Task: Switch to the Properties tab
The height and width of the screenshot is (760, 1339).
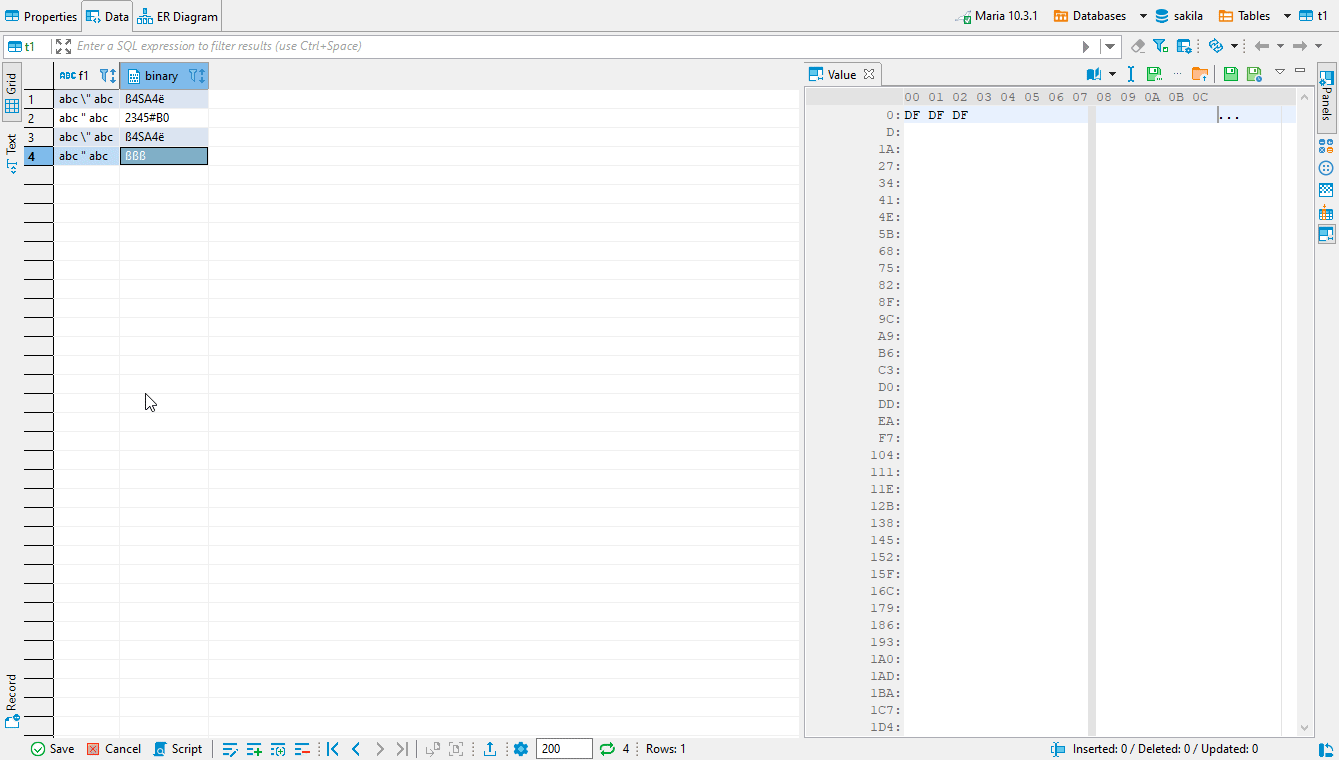Action: point(41,16)
